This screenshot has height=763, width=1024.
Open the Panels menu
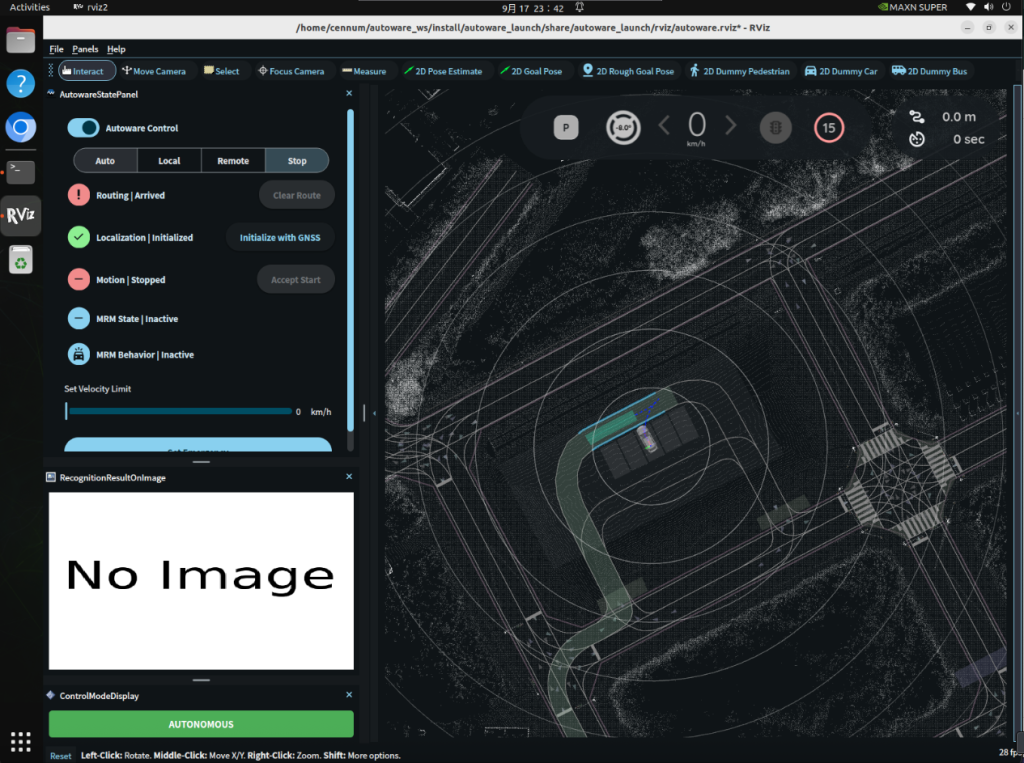click(85, 48)
